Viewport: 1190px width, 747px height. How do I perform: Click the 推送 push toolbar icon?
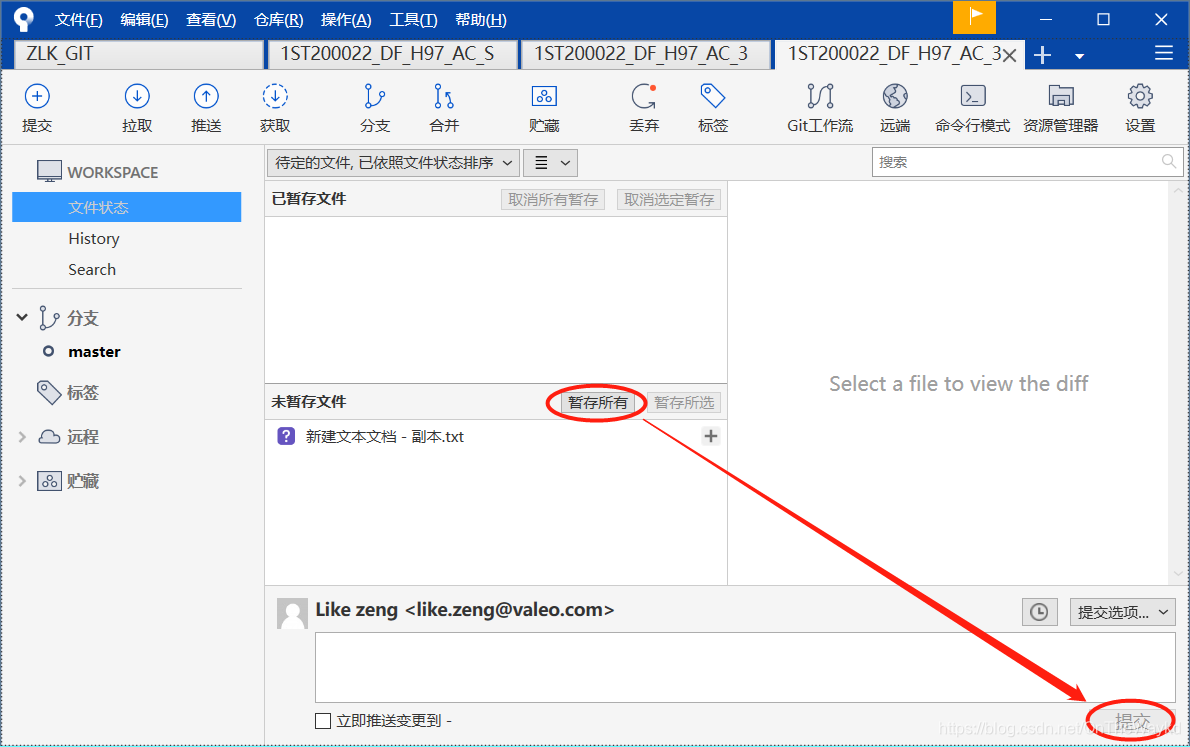206,97
